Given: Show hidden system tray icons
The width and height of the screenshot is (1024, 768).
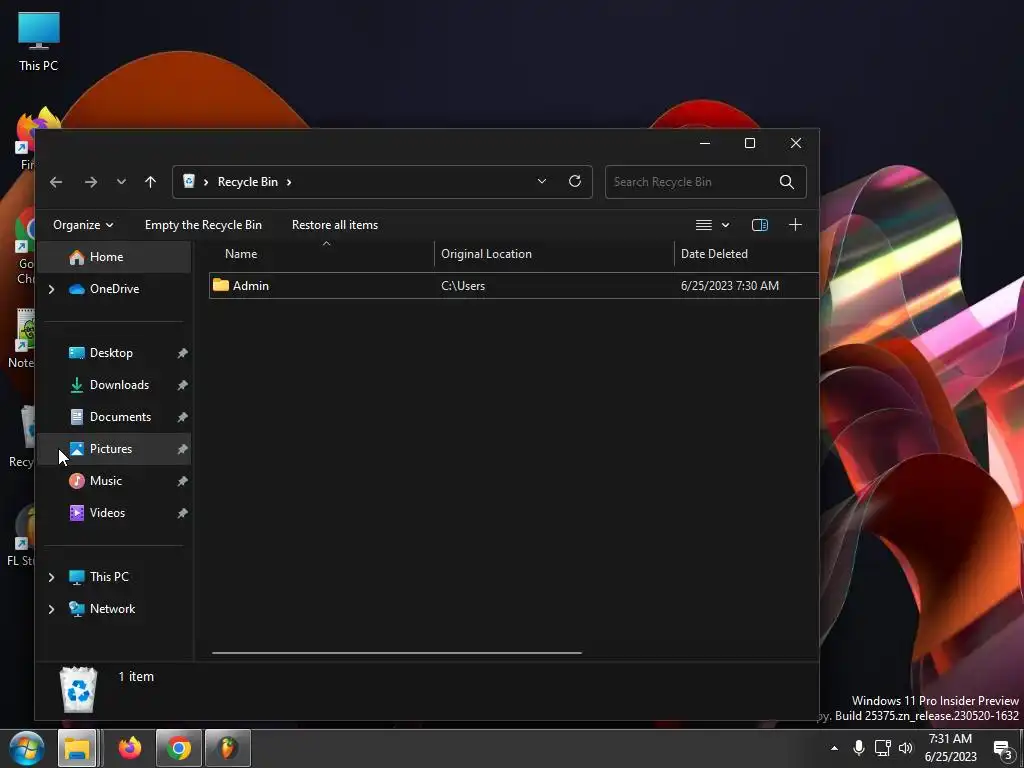Looking at the screenshot, I should tap(834, 748).
